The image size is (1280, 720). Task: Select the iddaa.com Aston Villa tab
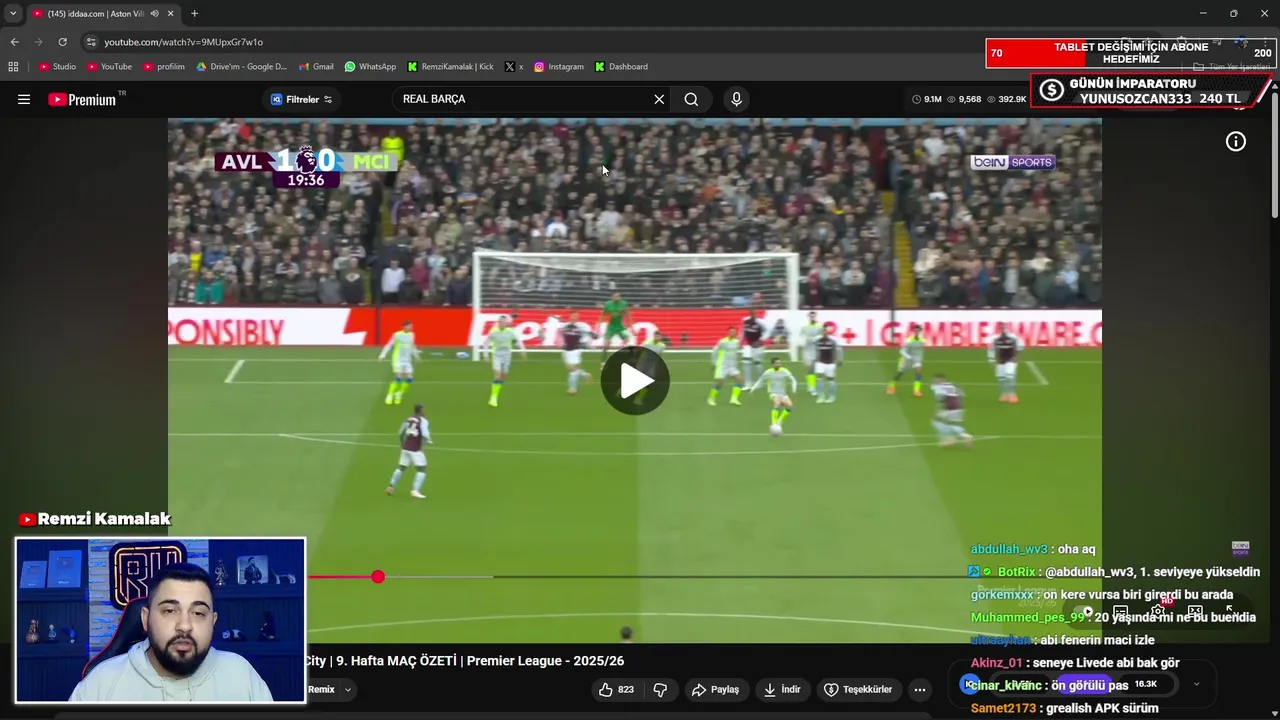click(102, 13)
